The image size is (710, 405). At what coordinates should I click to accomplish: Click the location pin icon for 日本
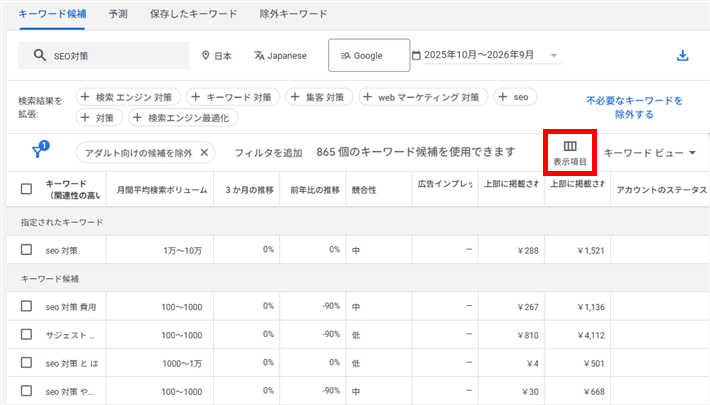tap(206, 55)
